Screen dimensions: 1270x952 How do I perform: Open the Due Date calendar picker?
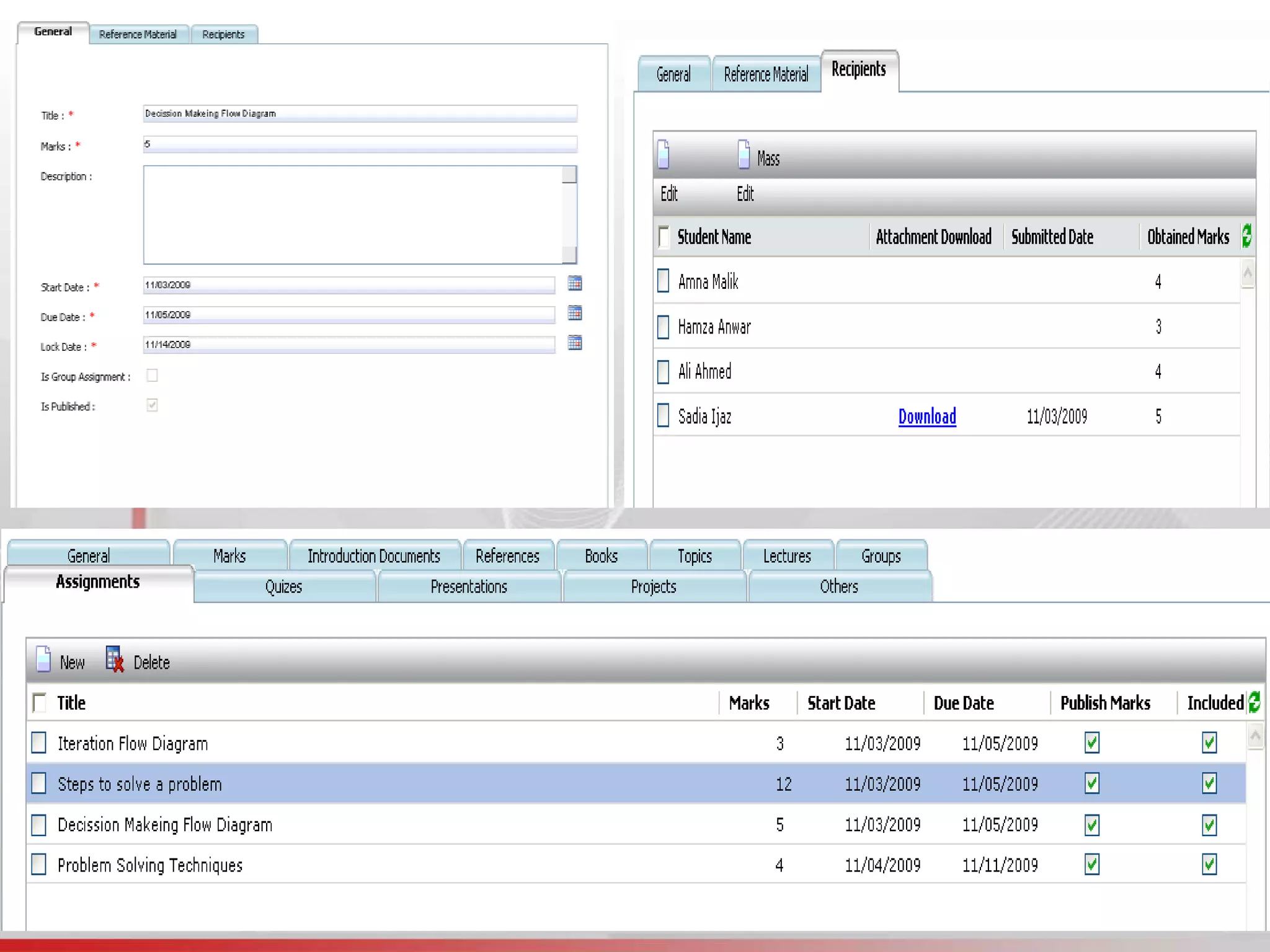point(574,313)
